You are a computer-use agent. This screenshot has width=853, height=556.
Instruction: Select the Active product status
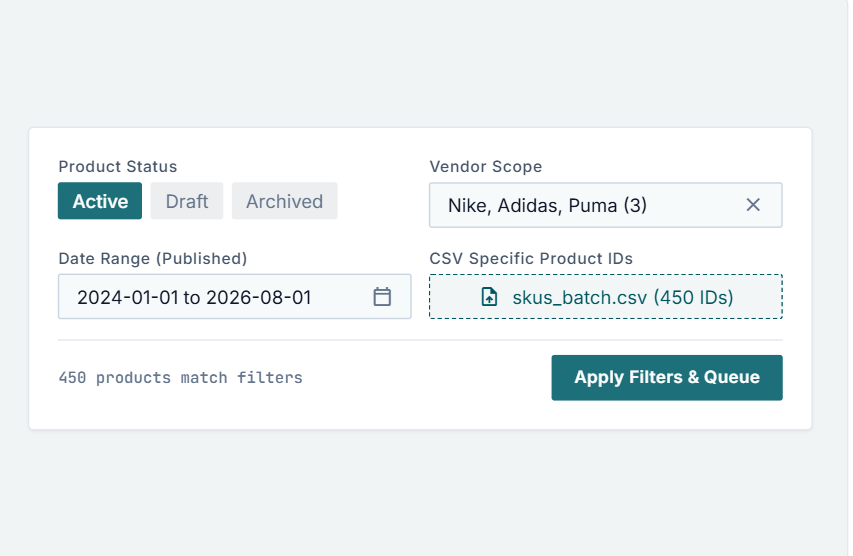tap(100, 201)
